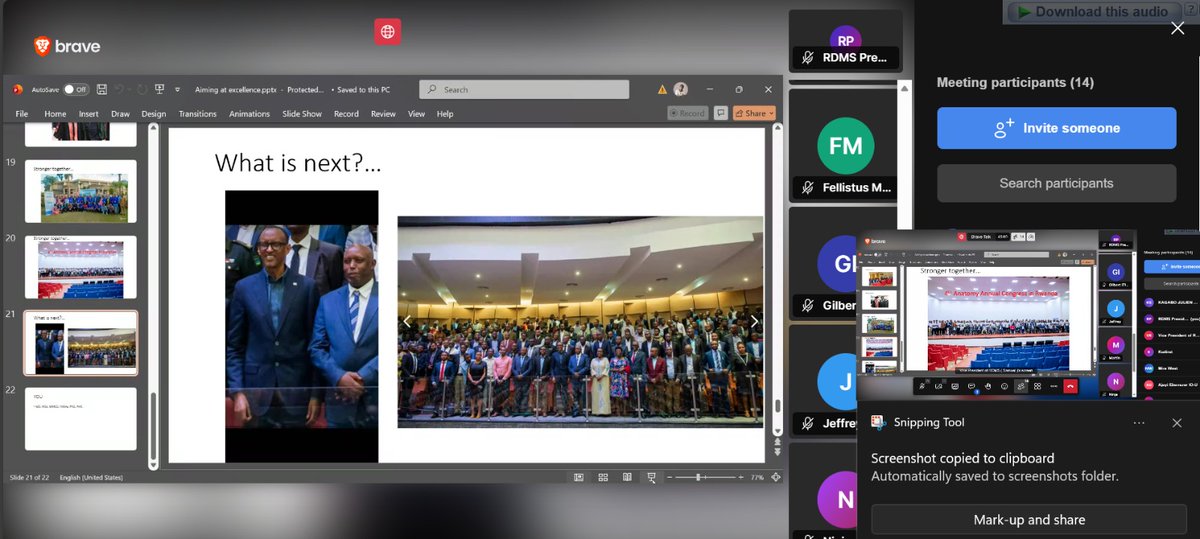Select the Transitions tab
The image size is (1200, 539).
pyautogui.click(x=197, y=114)
